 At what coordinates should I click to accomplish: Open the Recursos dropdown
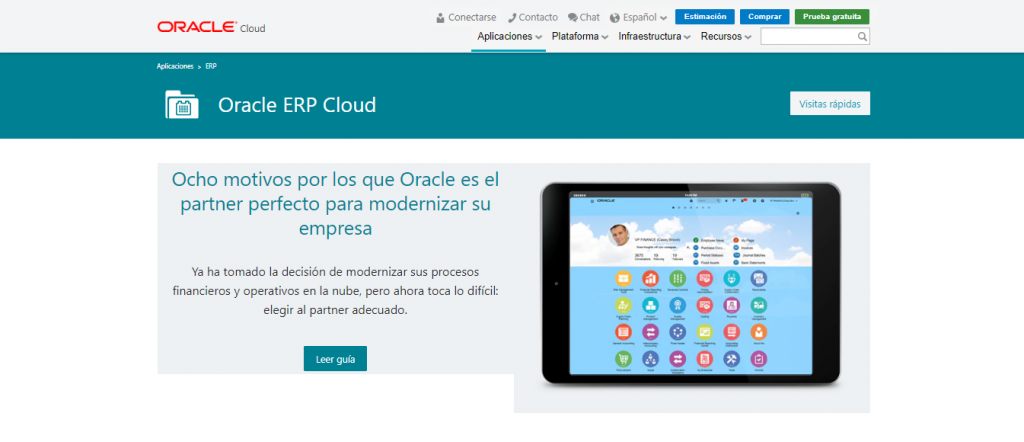tap(726, 37)
